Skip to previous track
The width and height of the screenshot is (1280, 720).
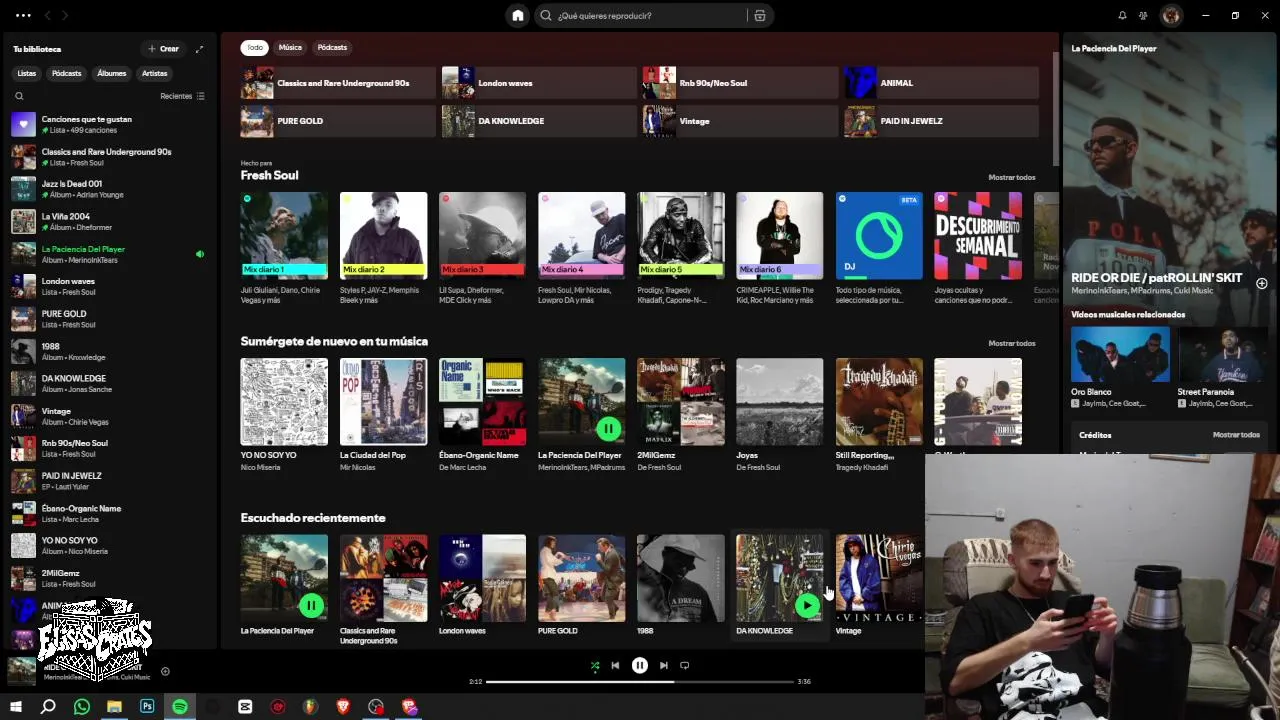pyautogui.click(x=615, y=665)
